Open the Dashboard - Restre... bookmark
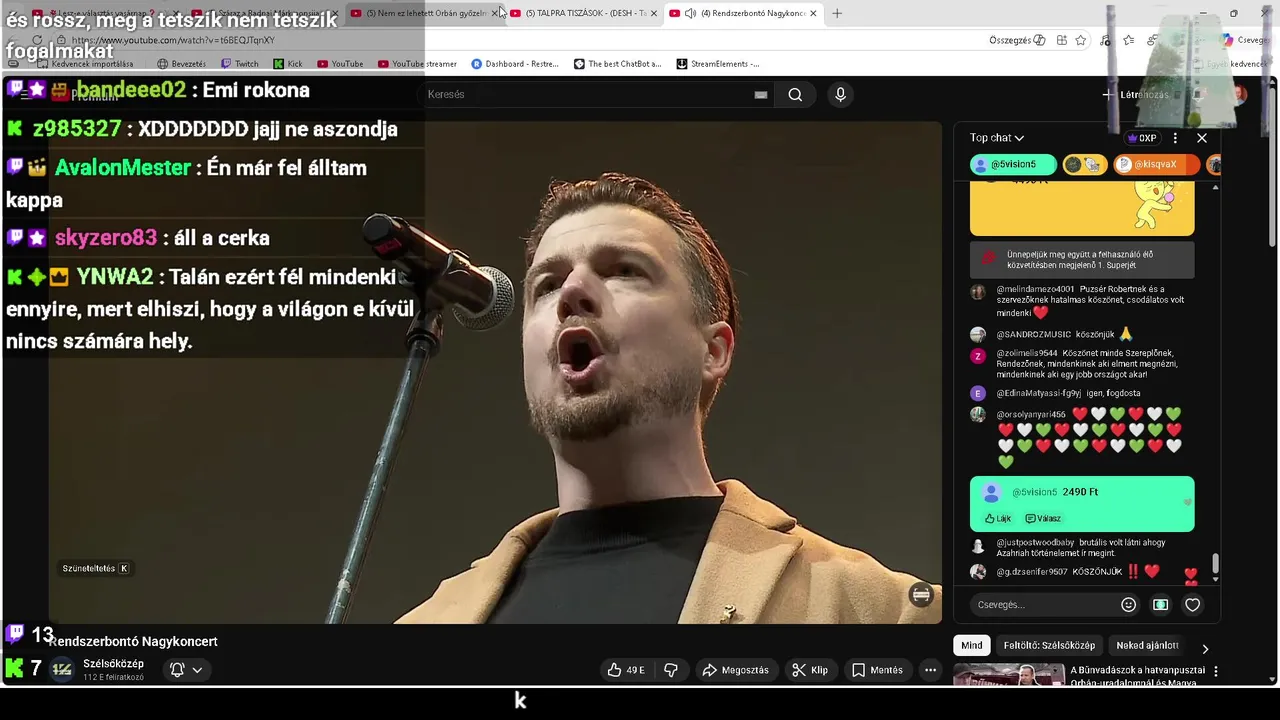The width and height of the screenshot is (1280, 720). click(515, 64)
